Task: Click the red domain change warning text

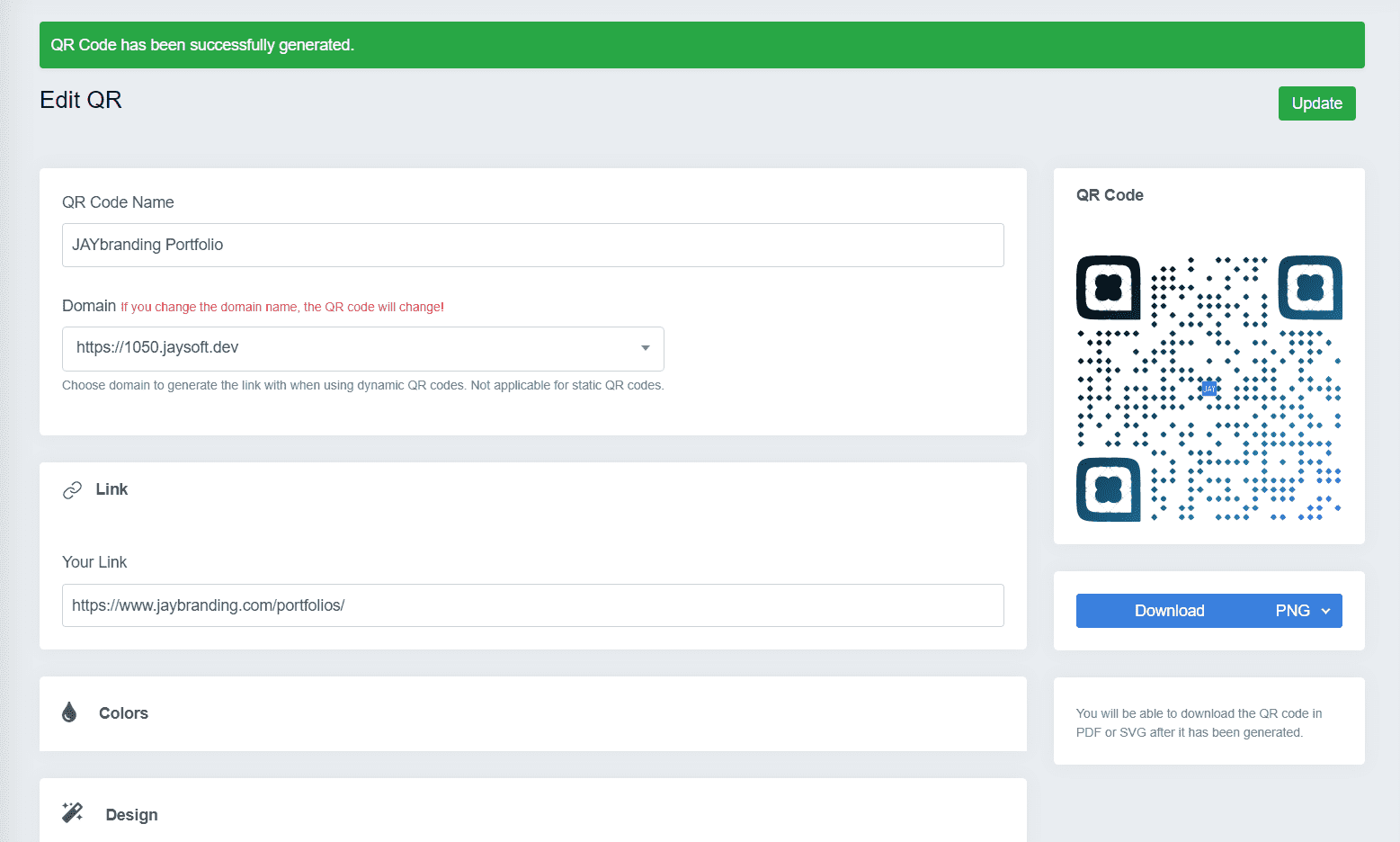Action: pyautogui.click(x=282, y=307)
